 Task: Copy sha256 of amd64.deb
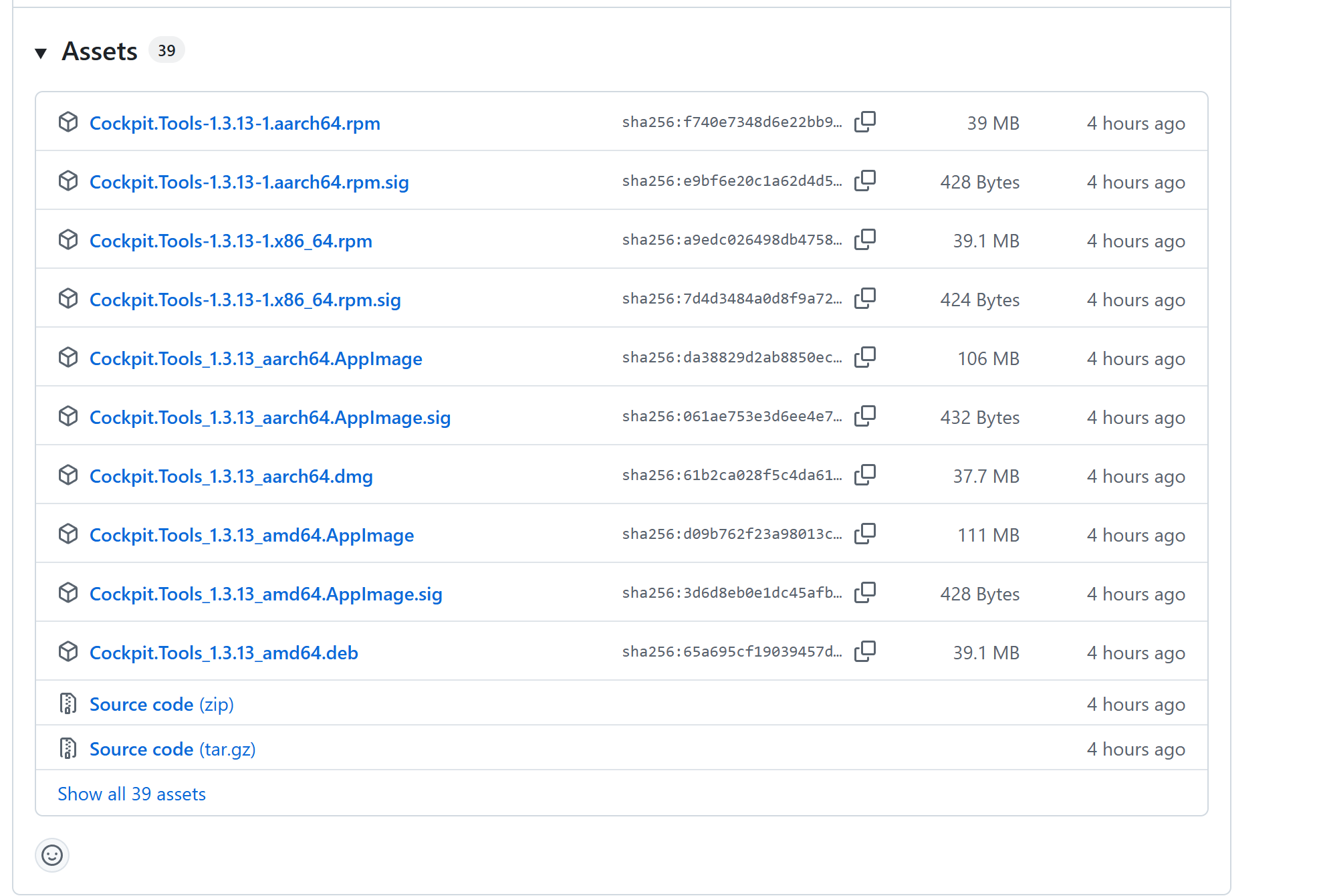pos(865,652)
